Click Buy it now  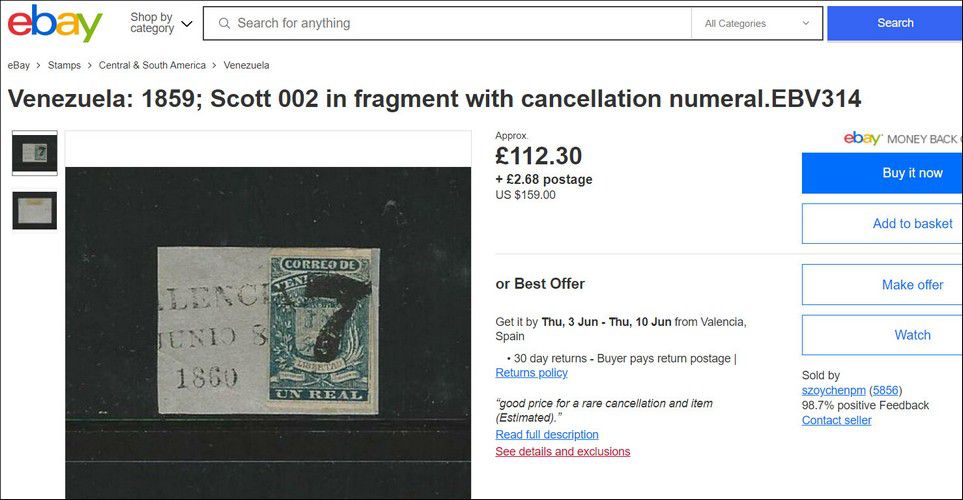(882, 173)
